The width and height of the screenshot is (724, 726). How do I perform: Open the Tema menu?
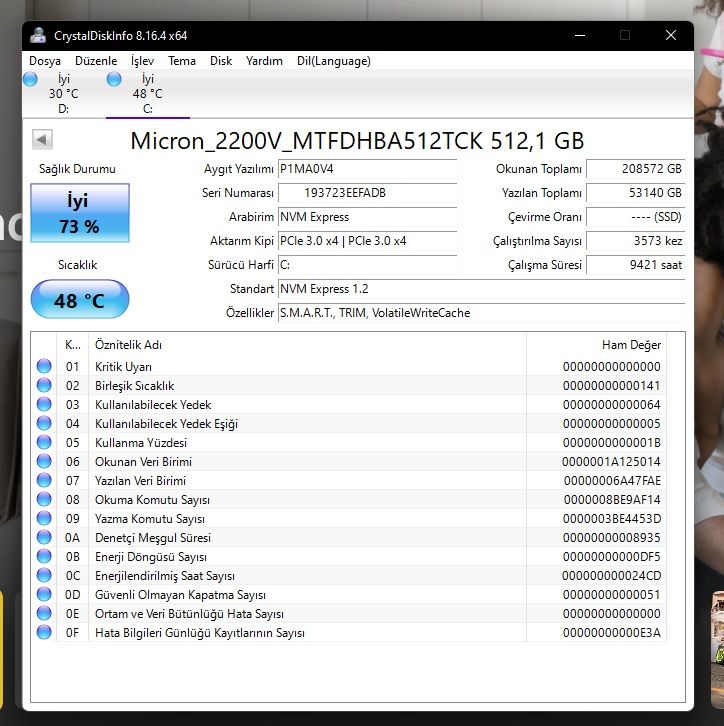[x=182, y=61]
